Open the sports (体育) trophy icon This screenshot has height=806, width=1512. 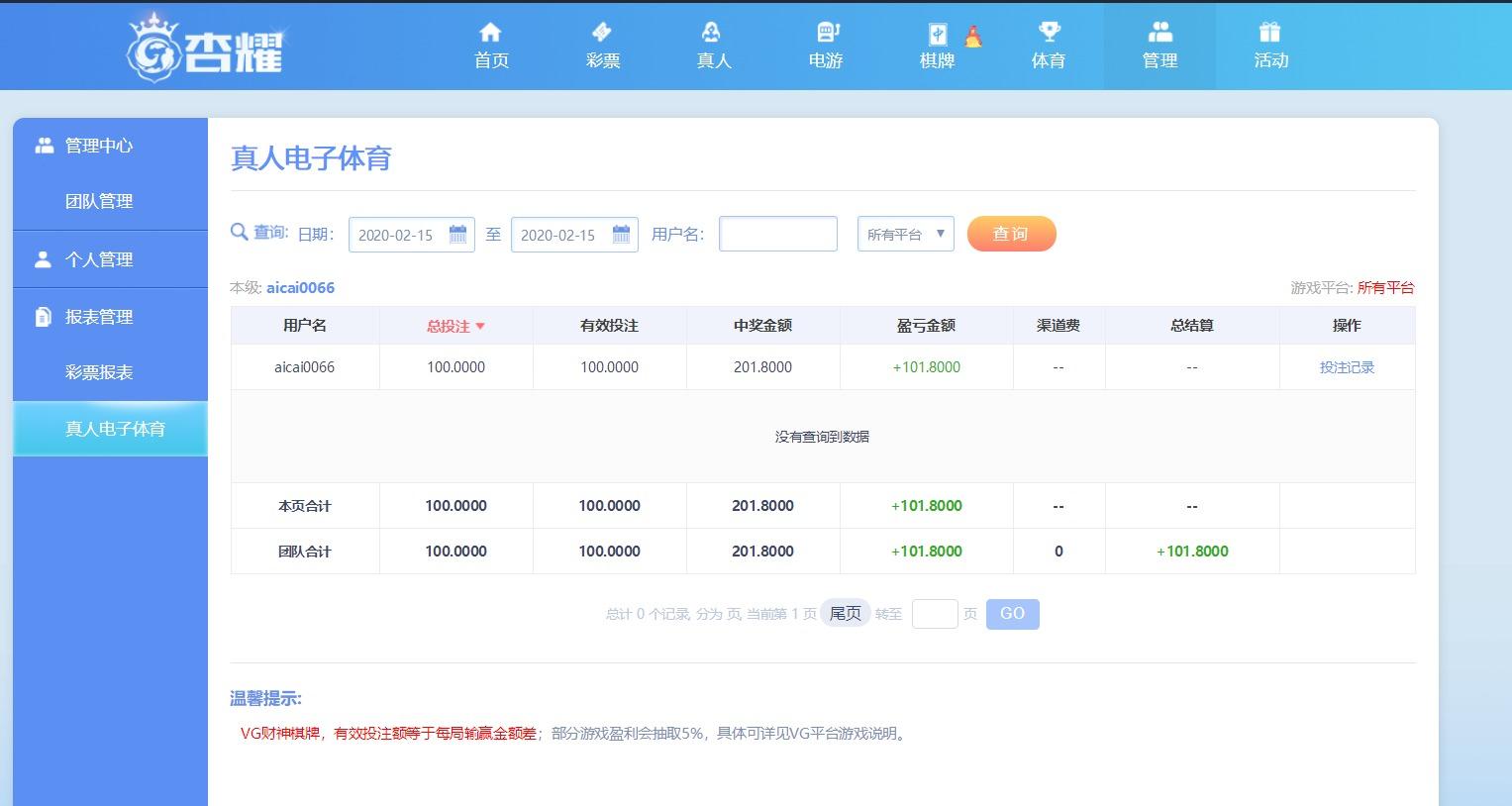coord(1048,33)
